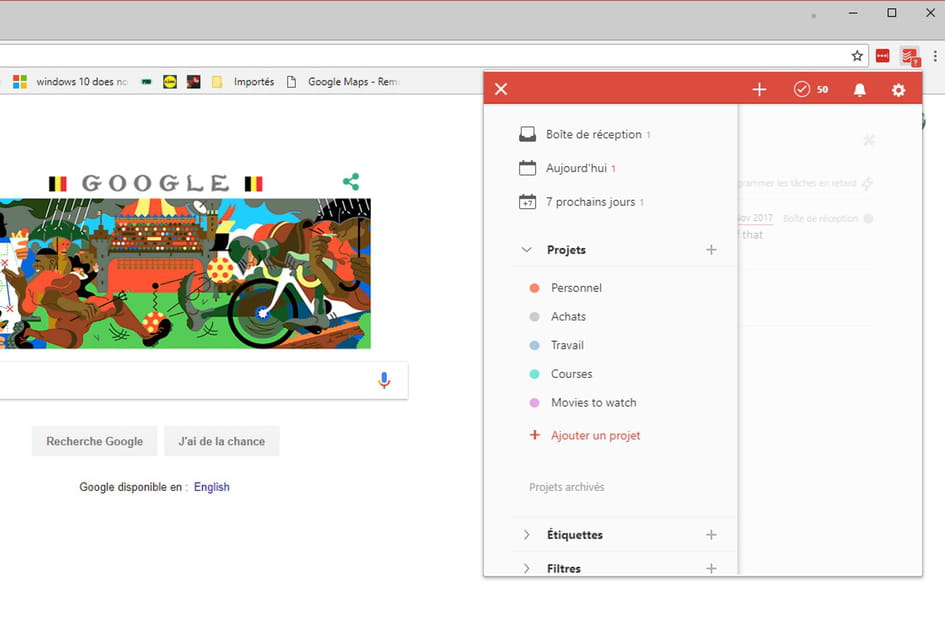Open the Importés bookmarks folder
Screen dimensions: 945x630
243,81
